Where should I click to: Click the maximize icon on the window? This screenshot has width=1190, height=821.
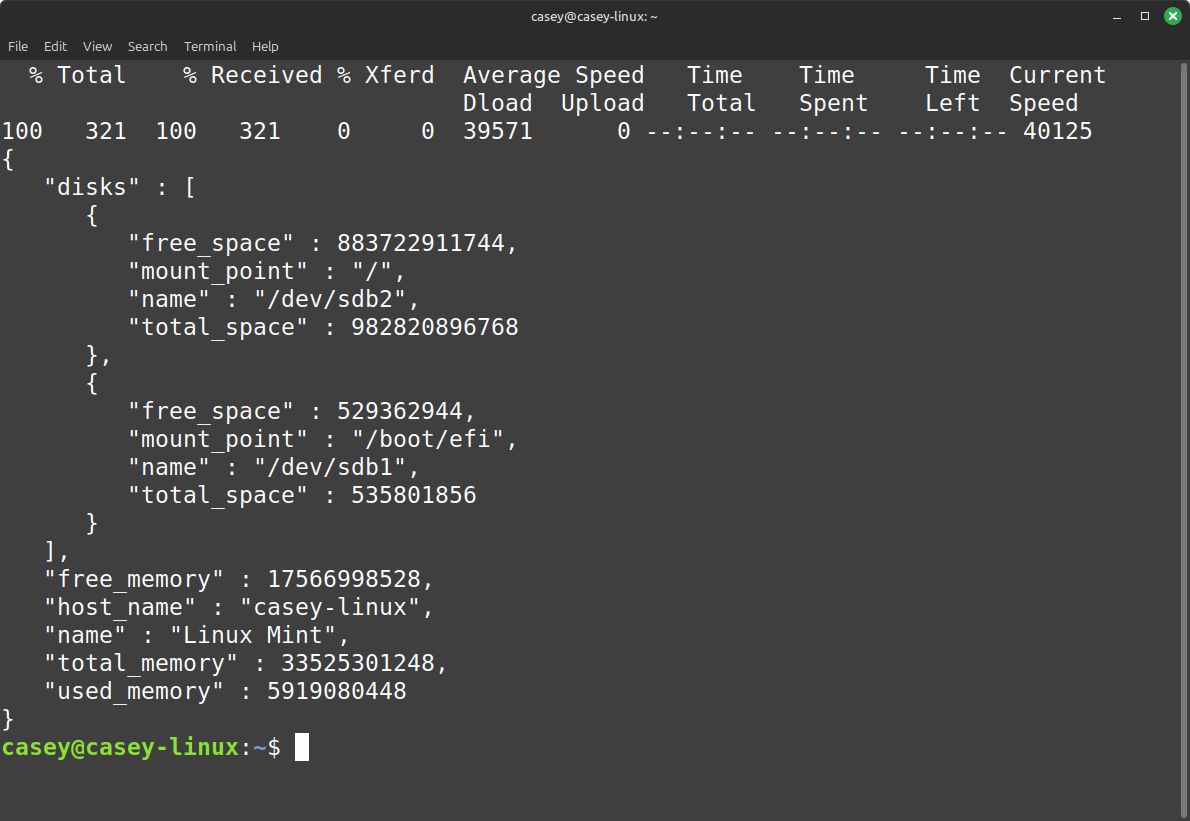point(1144,16)
